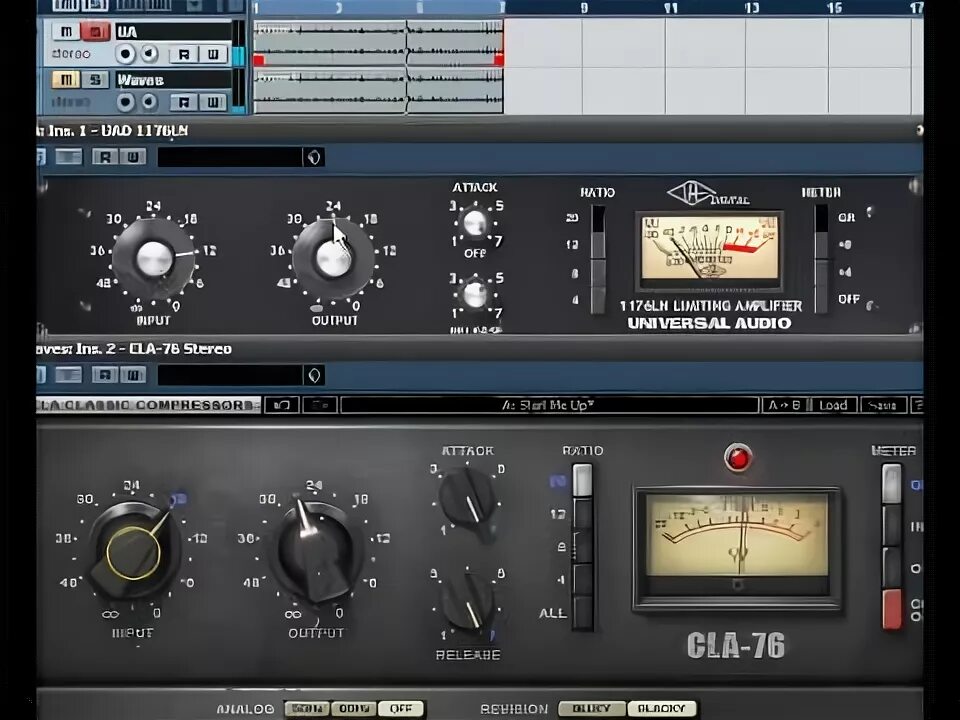Select ratio 20 on CLA-76
The height and width of the screenshot is (720, 960).
582,481
